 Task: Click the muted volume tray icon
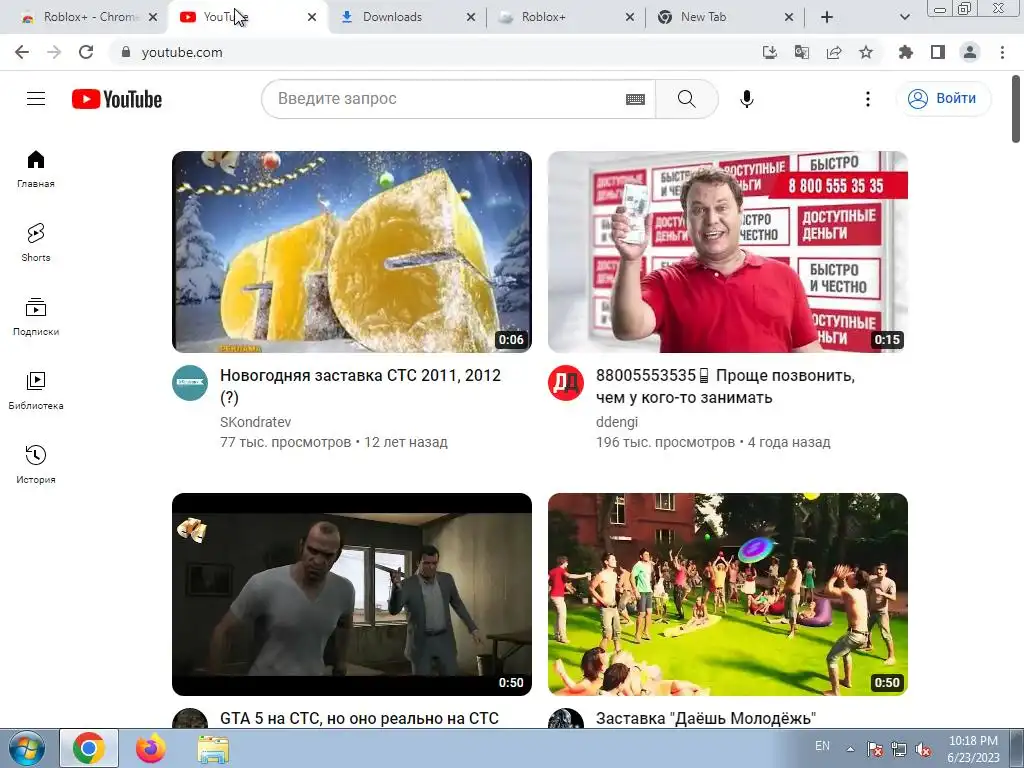(x=923, y=748)
